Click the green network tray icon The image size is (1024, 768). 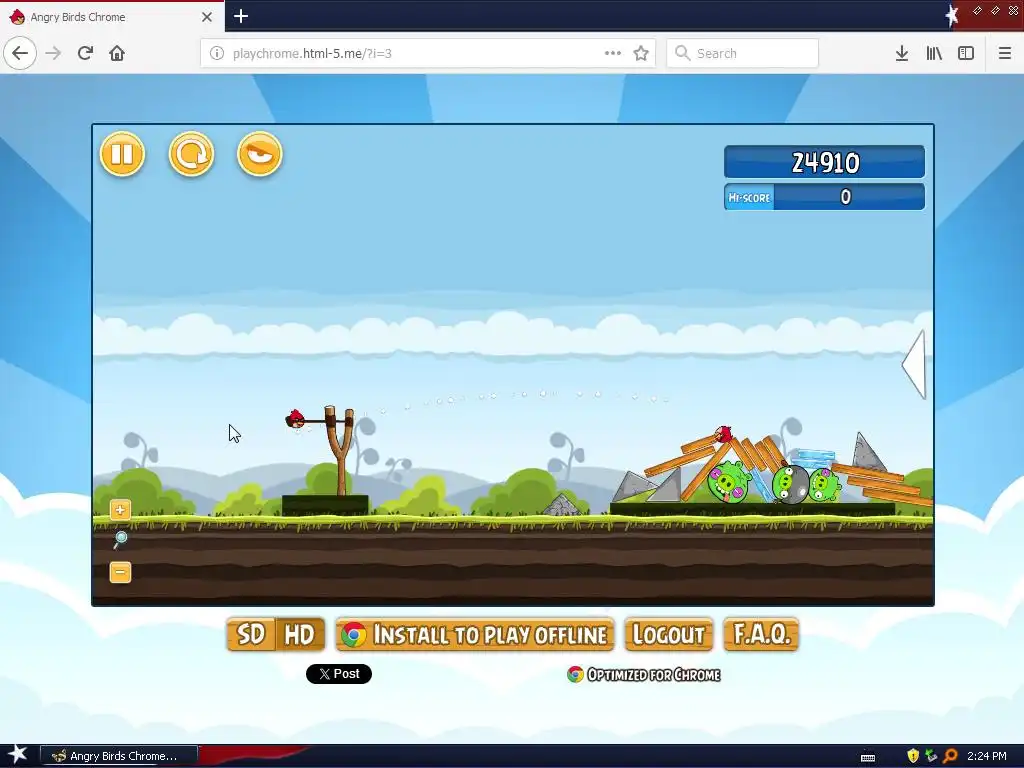[x=931, y=756]
